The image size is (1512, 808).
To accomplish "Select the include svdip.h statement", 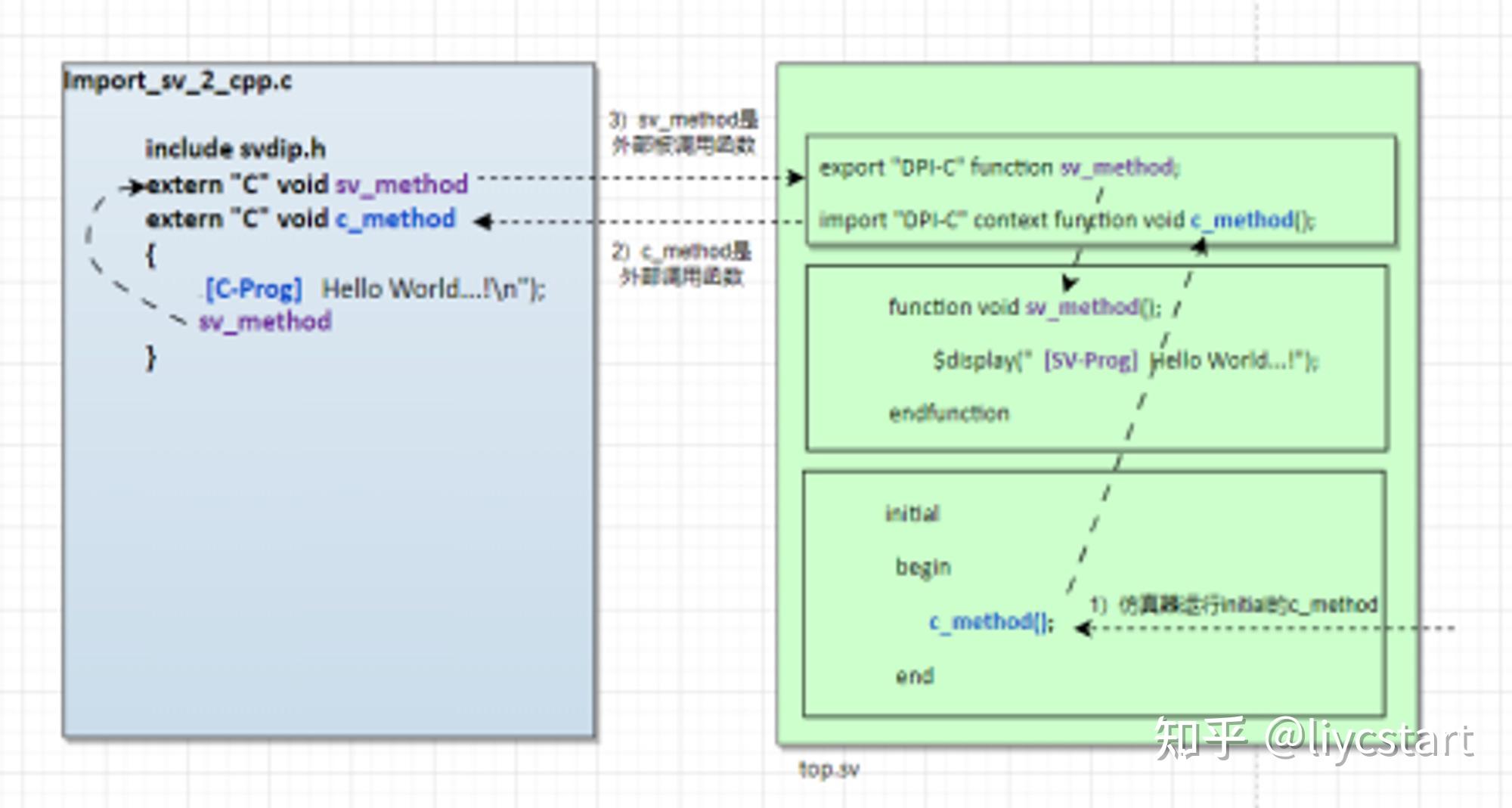I will pyautogui.click(x=234, y=148).
